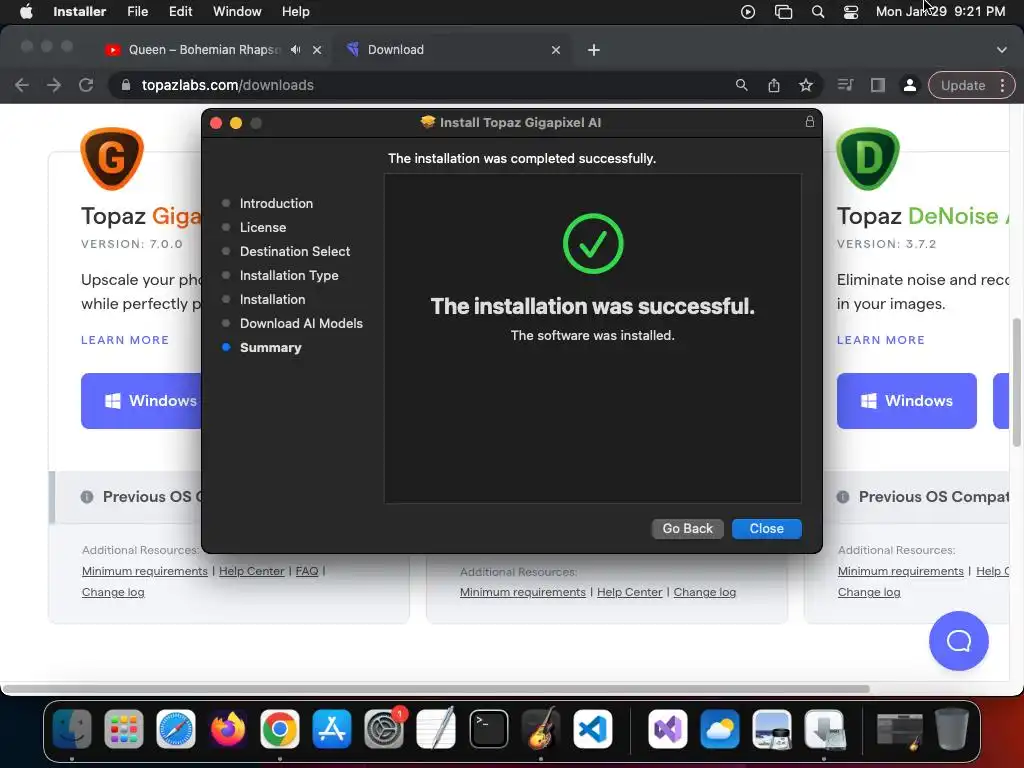Screen dimensions: 1024x768
Task: Open the Apple menu
Action: coord(26,12)
